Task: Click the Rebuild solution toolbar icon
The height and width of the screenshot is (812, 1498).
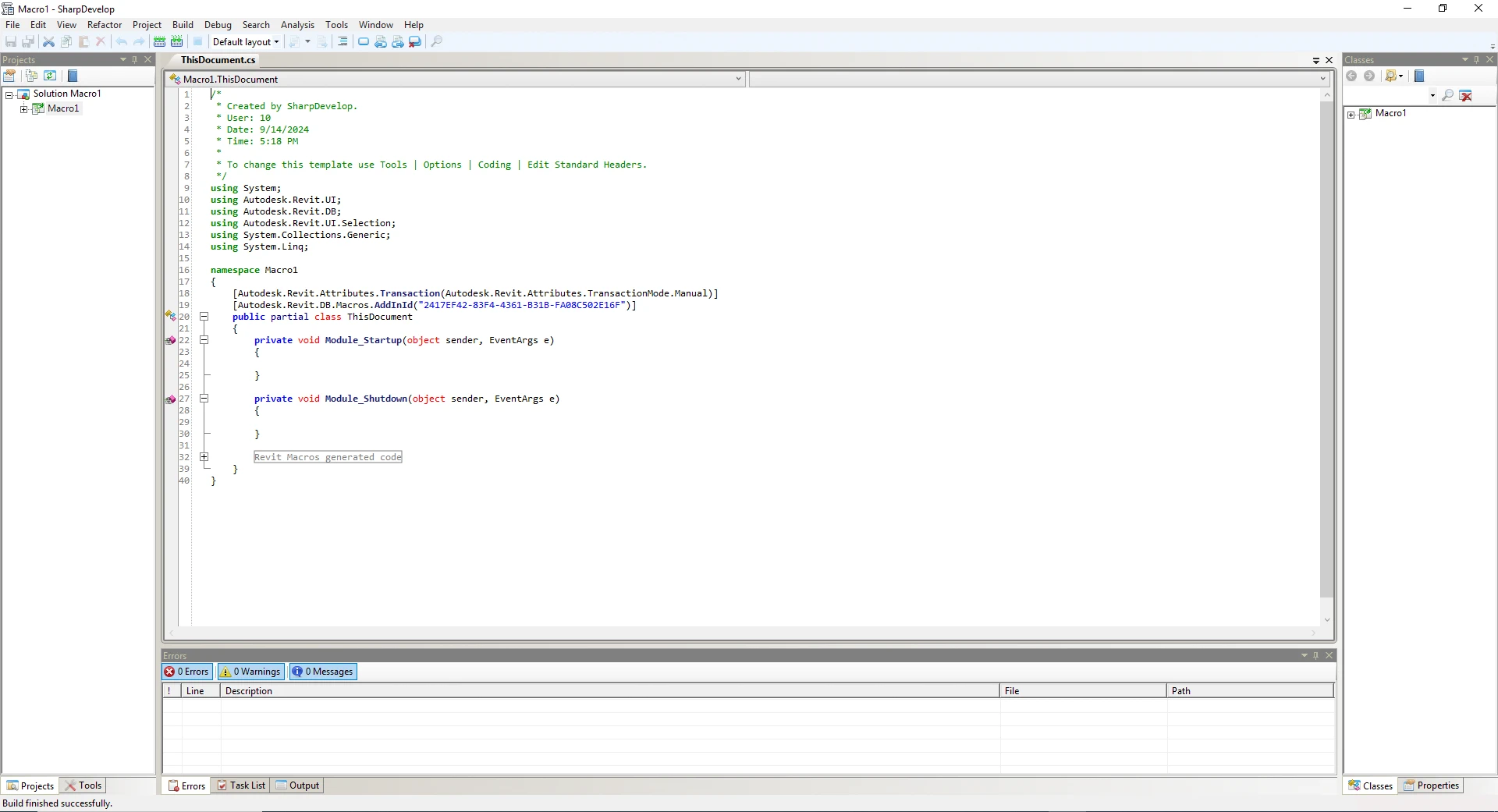Action: click(x=177, y=42)
